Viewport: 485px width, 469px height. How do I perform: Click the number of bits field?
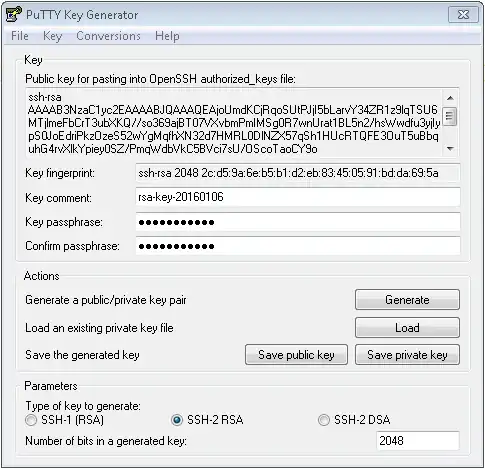tap(418, 441)
